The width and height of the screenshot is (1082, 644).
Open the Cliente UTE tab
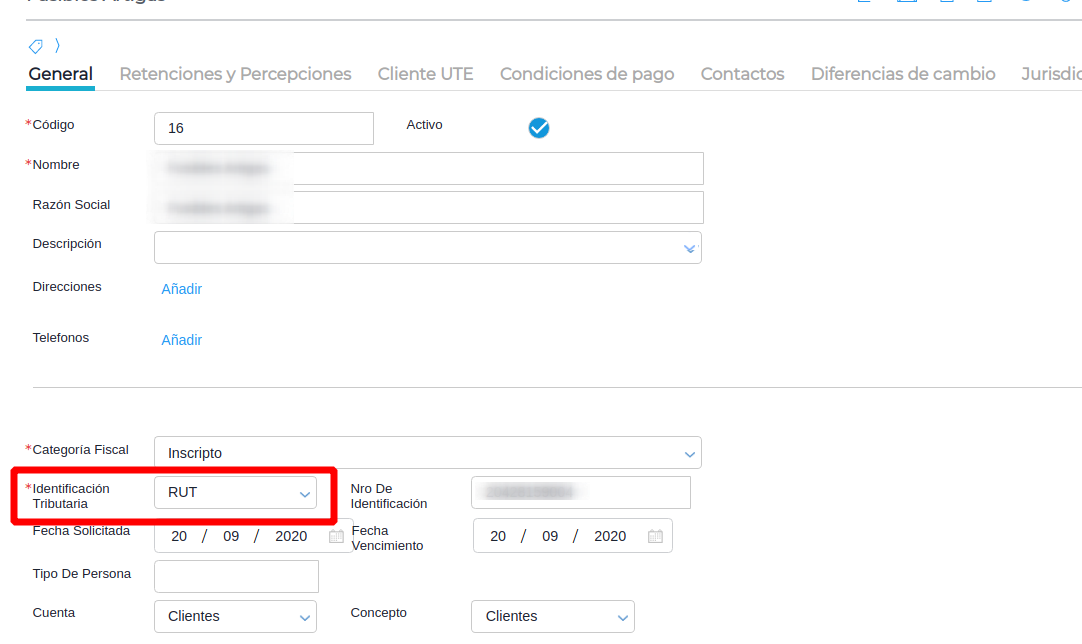pyautogui.click(x=425, y=74)
